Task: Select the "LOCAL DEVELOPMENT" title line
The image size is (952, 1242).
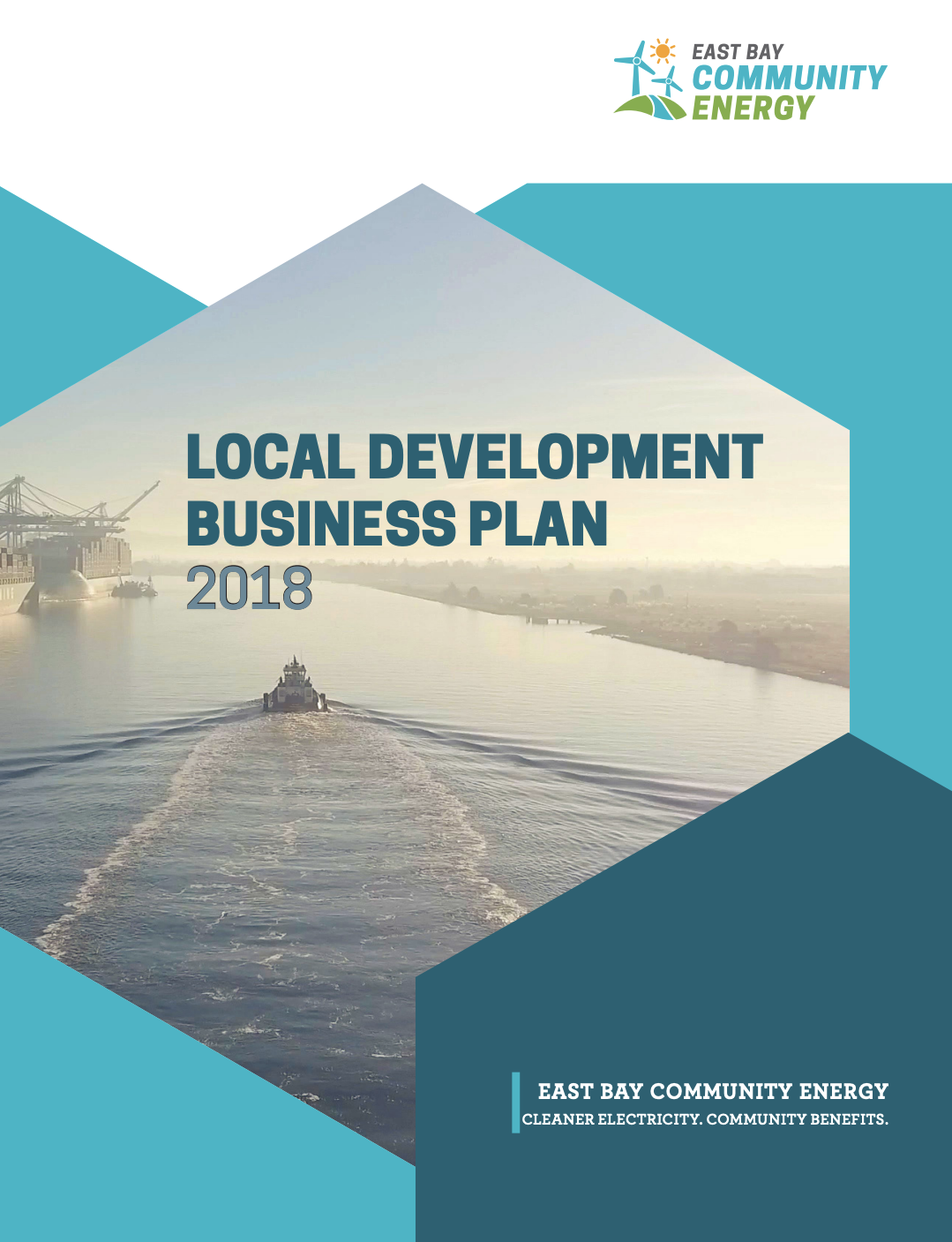Action: [474, 457]
